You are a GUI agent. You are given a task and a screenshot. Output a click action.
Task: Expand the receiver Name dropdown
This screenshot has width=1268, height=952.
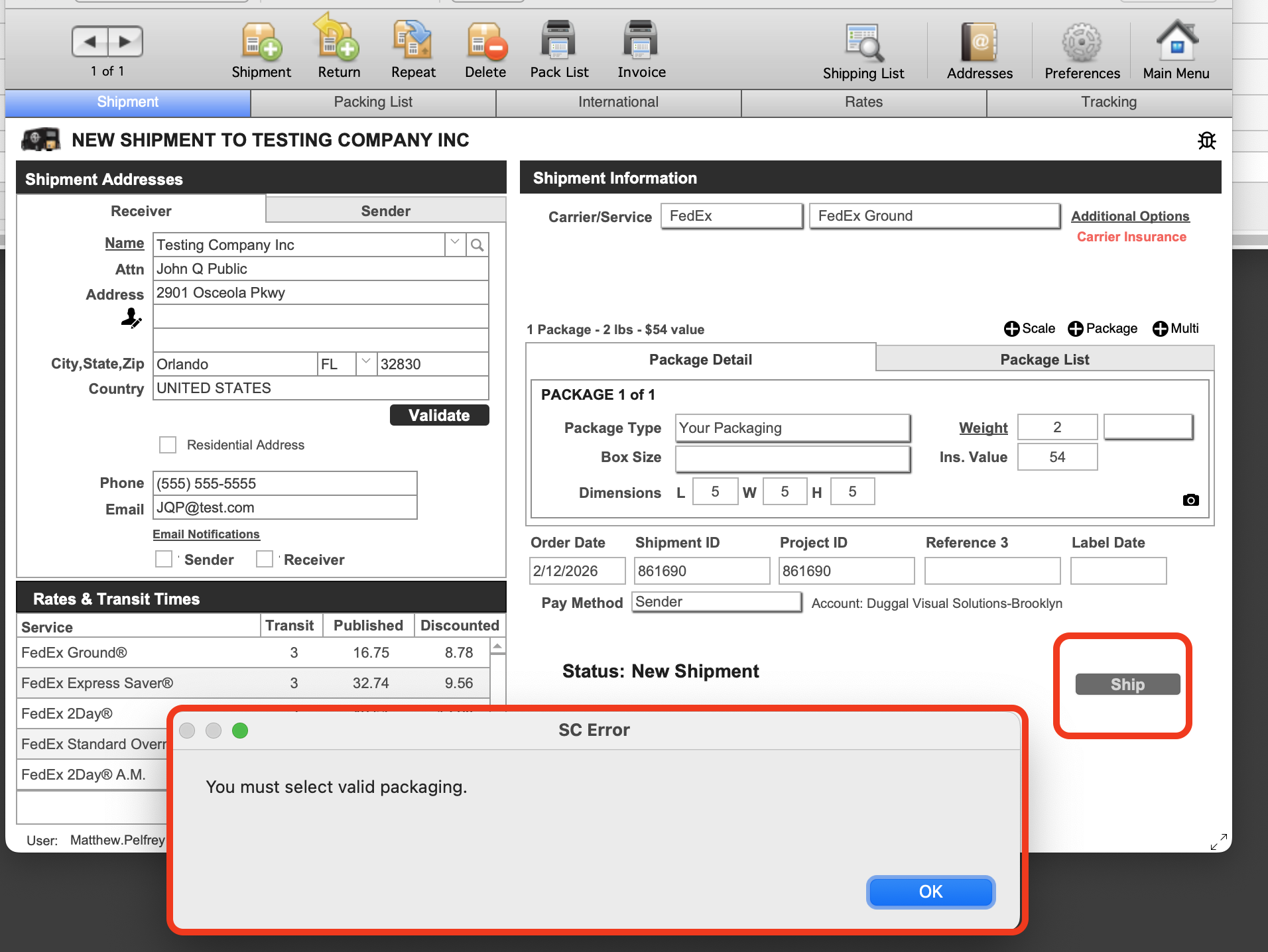click(x=455, y=245)
